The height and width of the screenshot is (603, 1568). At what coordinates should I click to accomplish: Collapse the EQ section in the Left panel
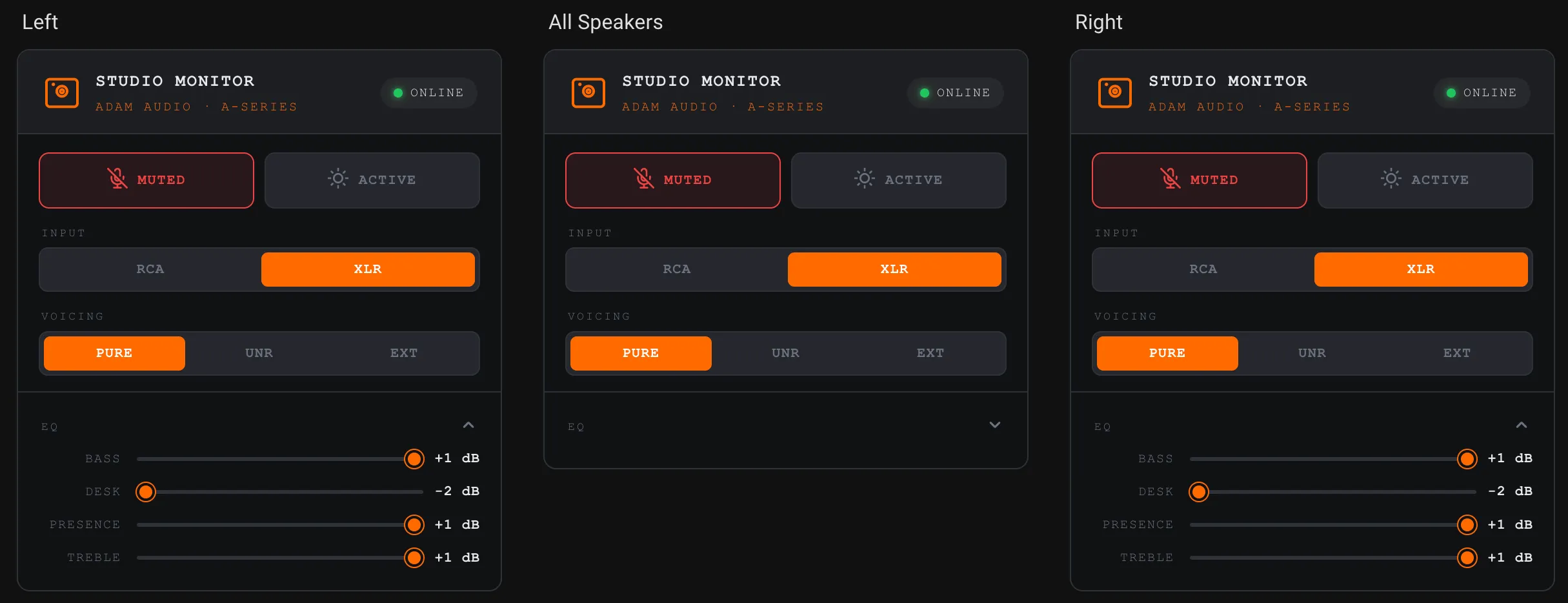pyautogui.click(x=468, y=425)
